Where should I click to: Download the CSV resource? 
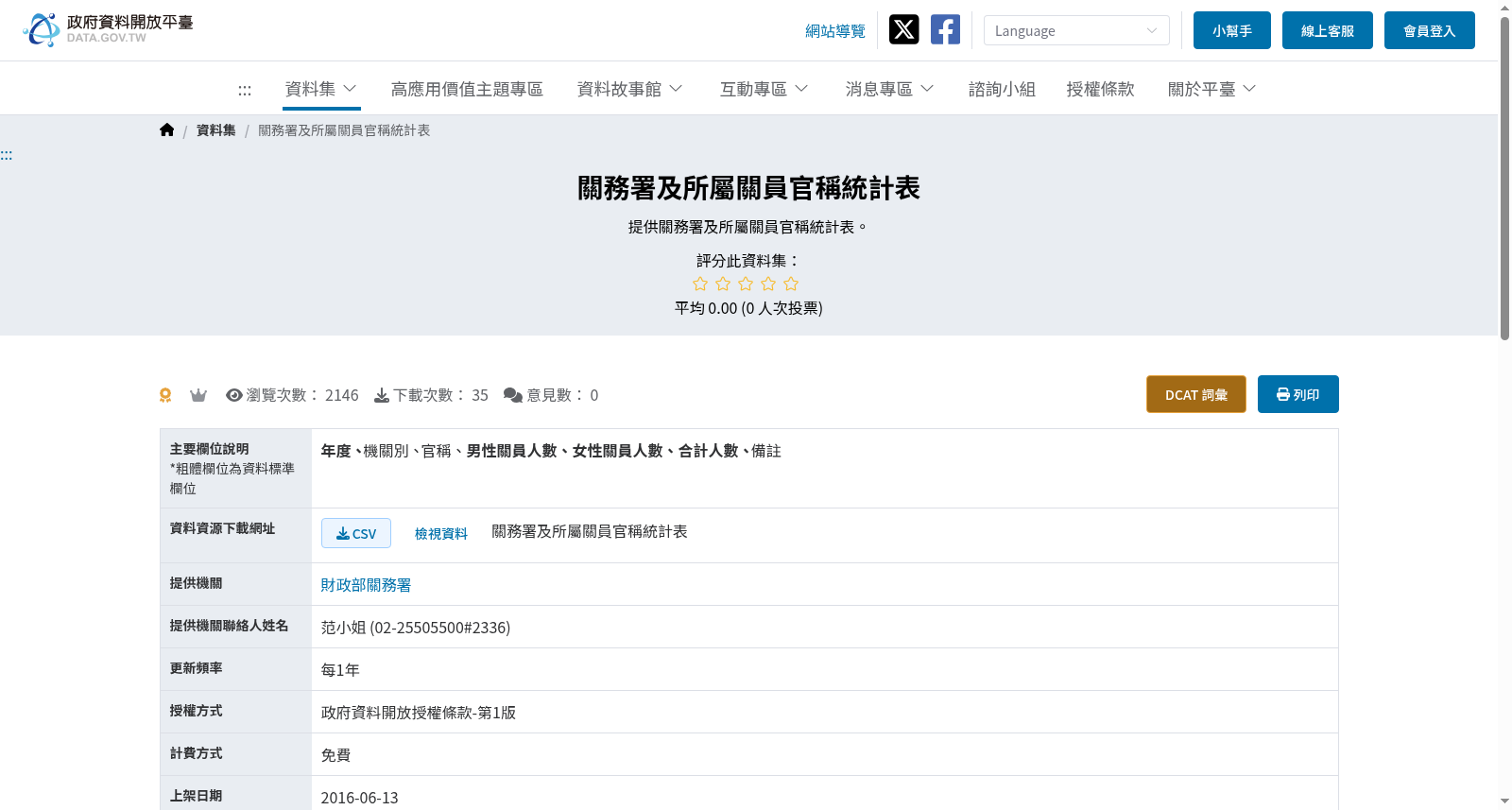point(356,533)
